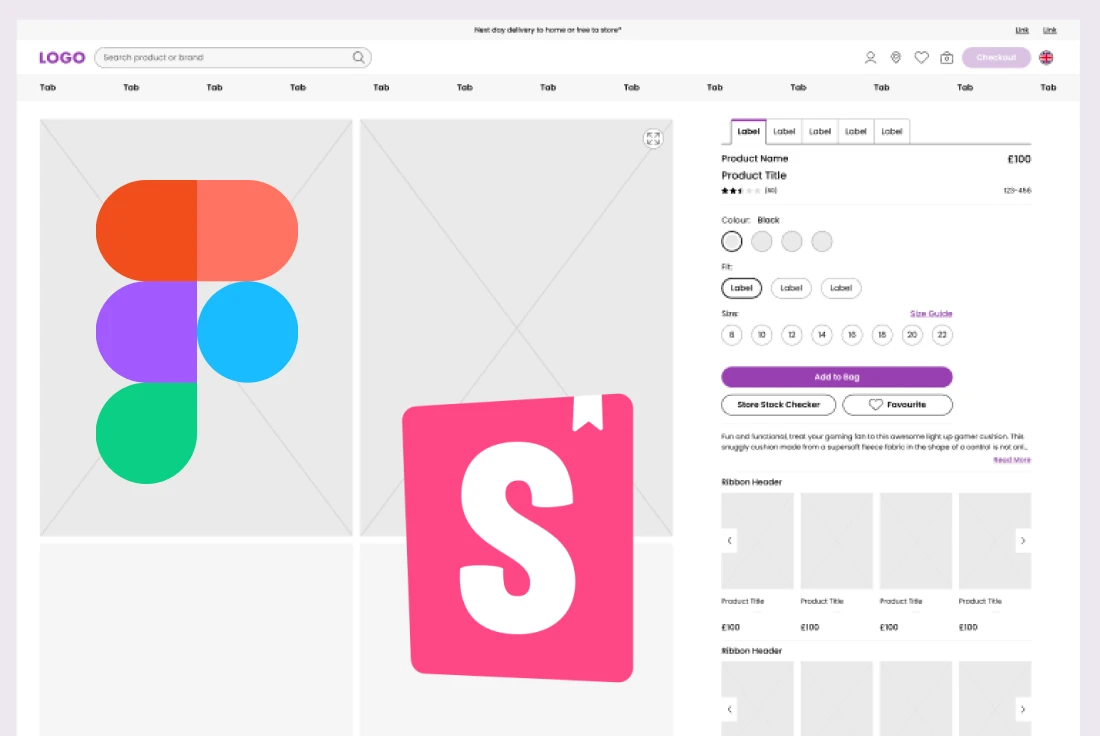Select the third Fit label pill
1100x736 pixels.
point(841,288)
